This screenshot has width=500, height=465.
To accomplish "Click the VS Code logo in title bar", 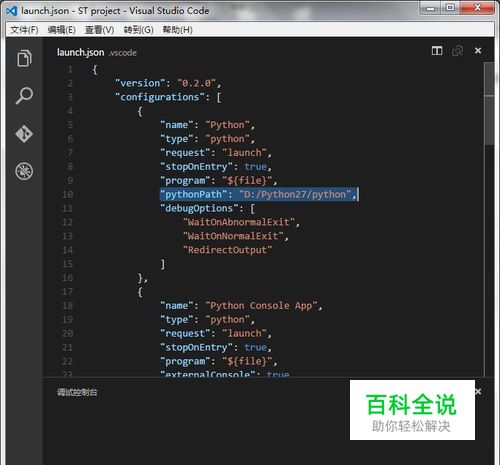I will click(11, 11).
